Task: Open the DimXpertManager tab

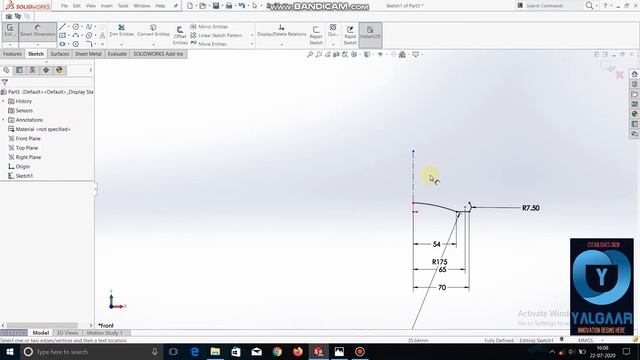Action: (x=46, y=70)
